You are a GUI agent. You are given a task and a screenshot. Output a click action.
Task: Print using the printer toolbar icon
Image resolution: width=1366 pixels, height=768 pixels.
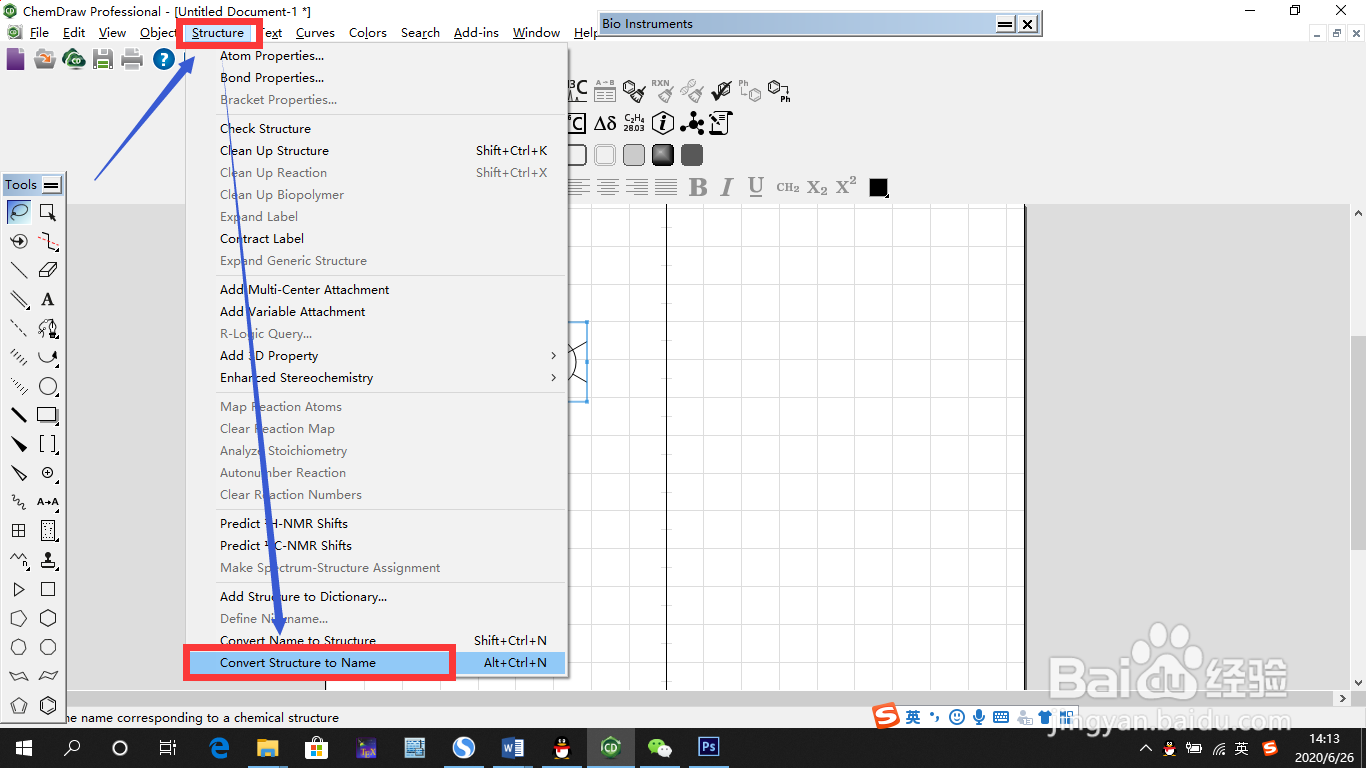point(132,60)
